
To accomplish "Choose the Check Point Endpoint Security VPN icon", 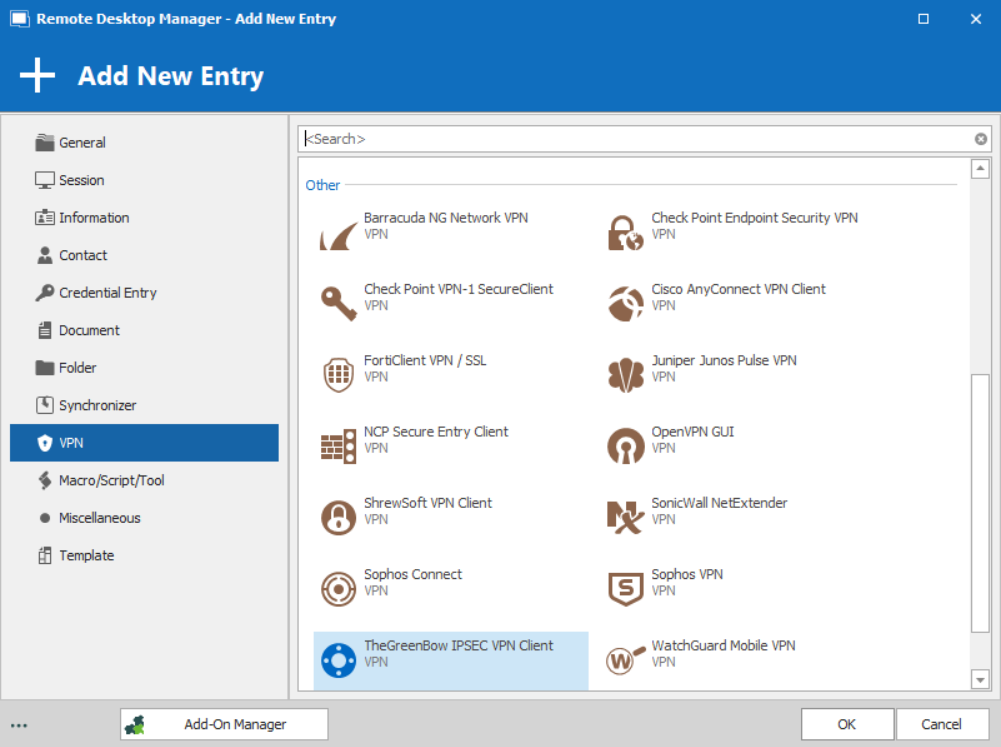I will [626, 233].
